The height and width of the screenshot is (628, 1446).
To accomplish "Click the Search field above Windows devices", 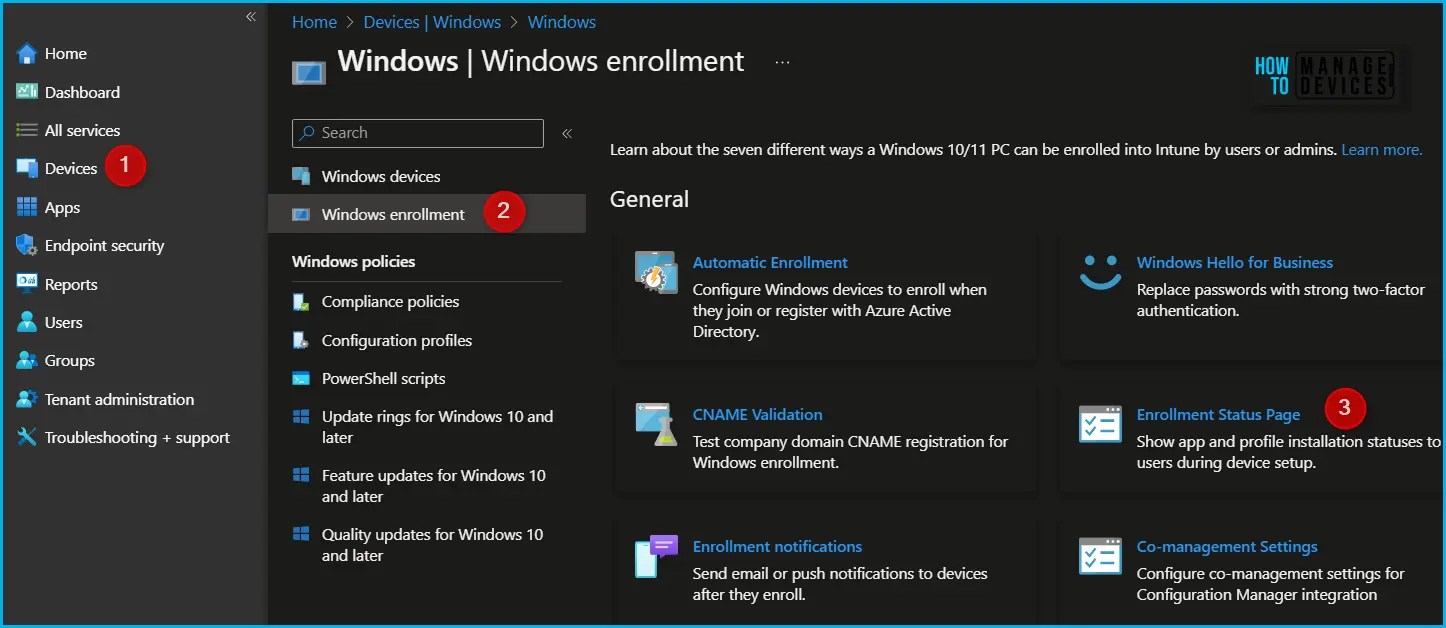I will coord(417,132).
